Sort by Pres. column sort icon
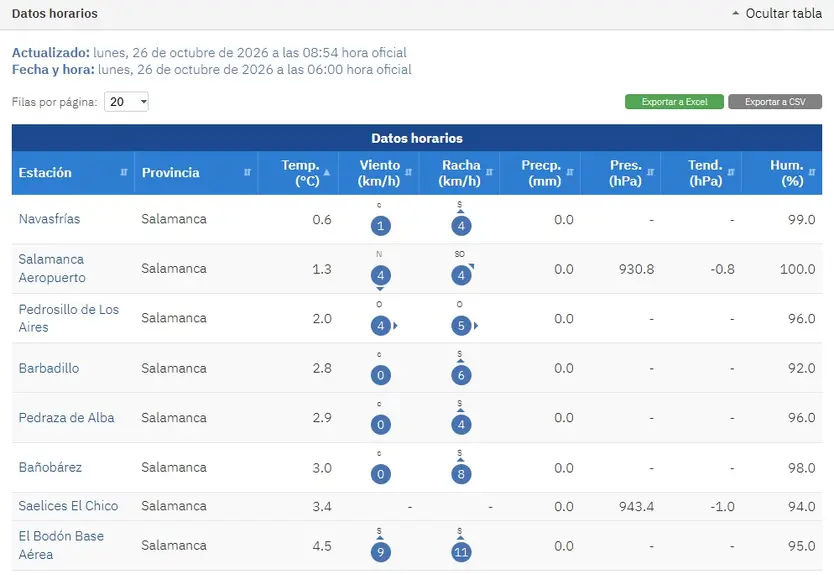 tap(650, 172)
